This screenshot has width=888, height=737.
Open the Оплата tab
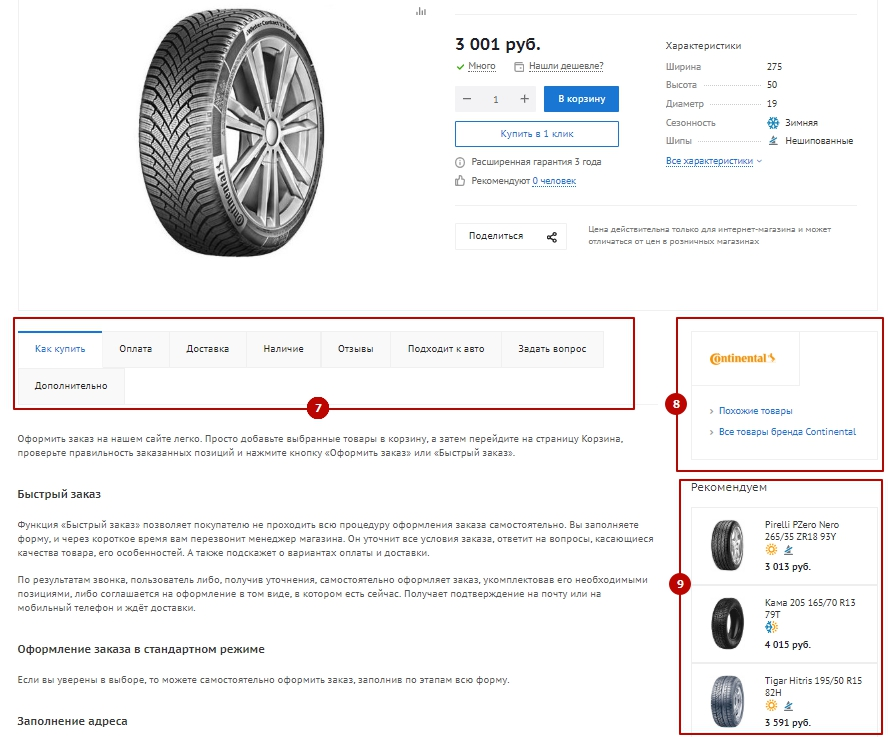point(135,349)
